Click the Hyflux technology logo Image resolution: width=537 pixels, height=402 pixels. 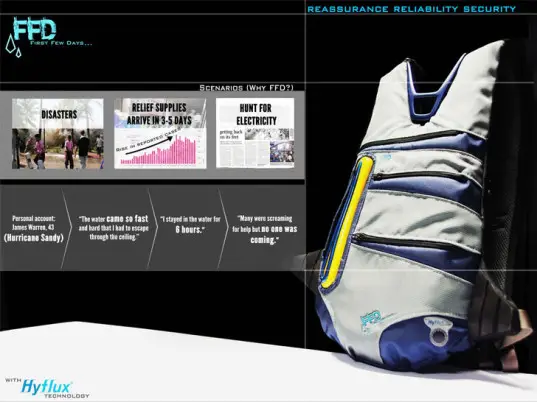click(47, 388)
